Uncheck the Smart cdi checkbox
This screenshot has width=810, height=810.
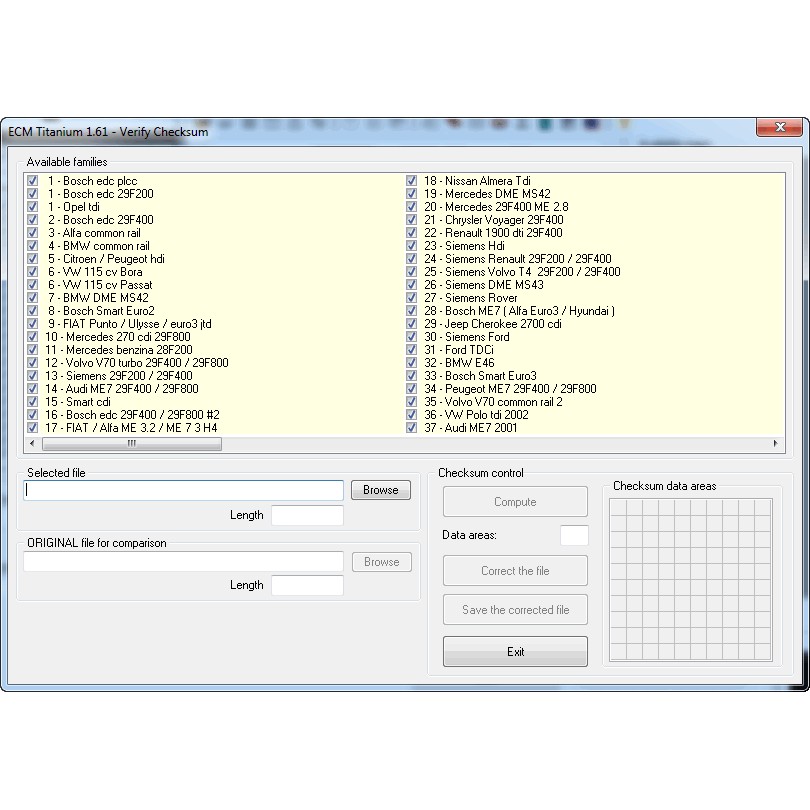pyautogui.click(x=33, y=402)
